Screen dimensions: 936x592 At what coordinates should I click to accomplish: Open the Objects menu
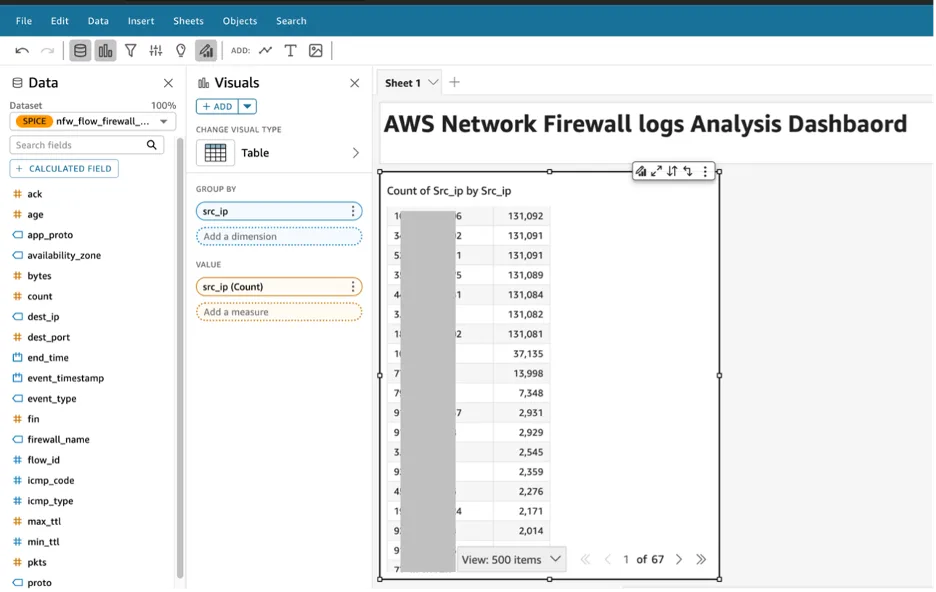click(x=240, y=21)
